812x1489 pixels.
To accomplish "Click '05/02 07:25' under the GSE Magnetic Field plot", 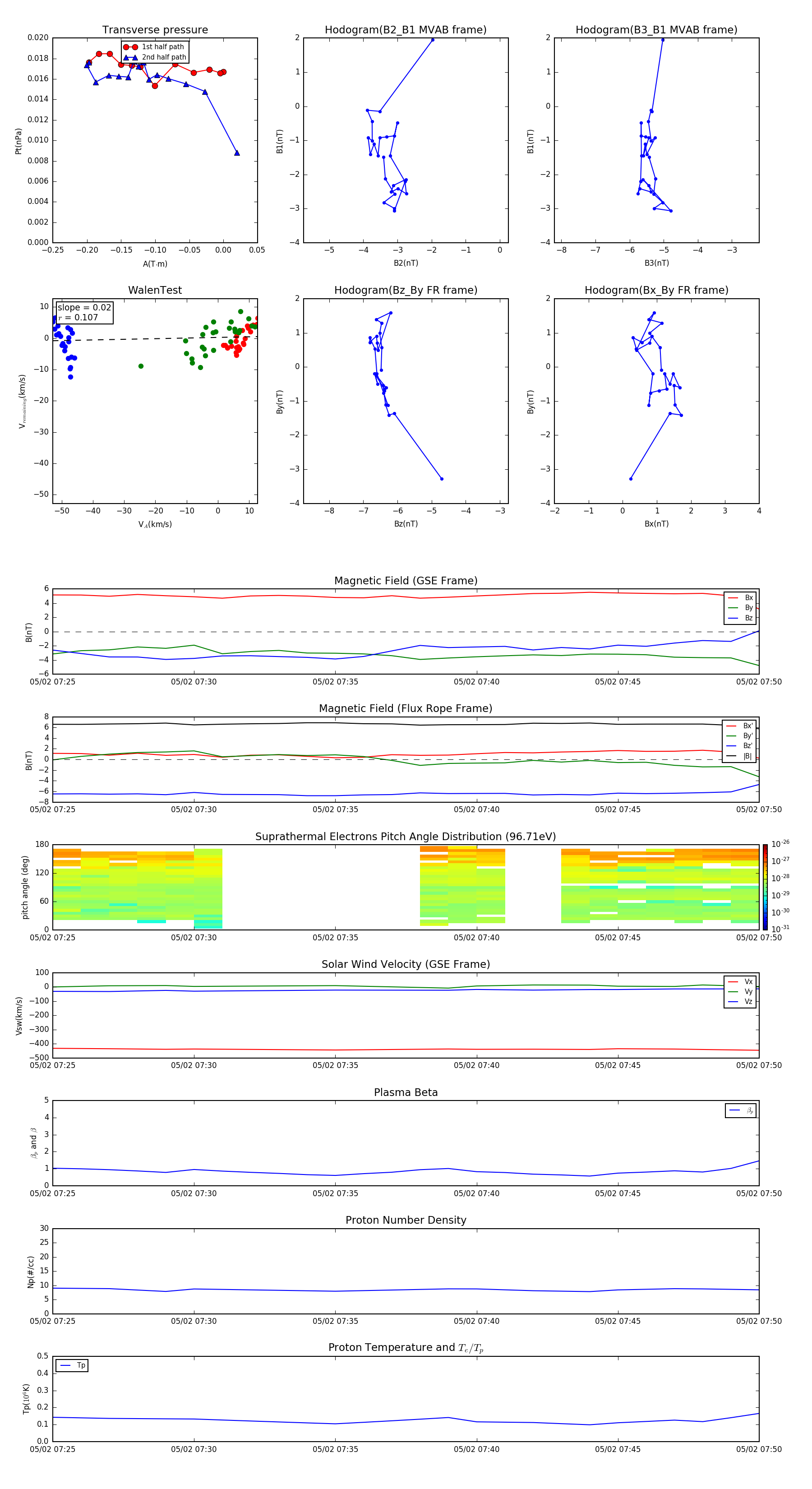I will coord(53,682).
